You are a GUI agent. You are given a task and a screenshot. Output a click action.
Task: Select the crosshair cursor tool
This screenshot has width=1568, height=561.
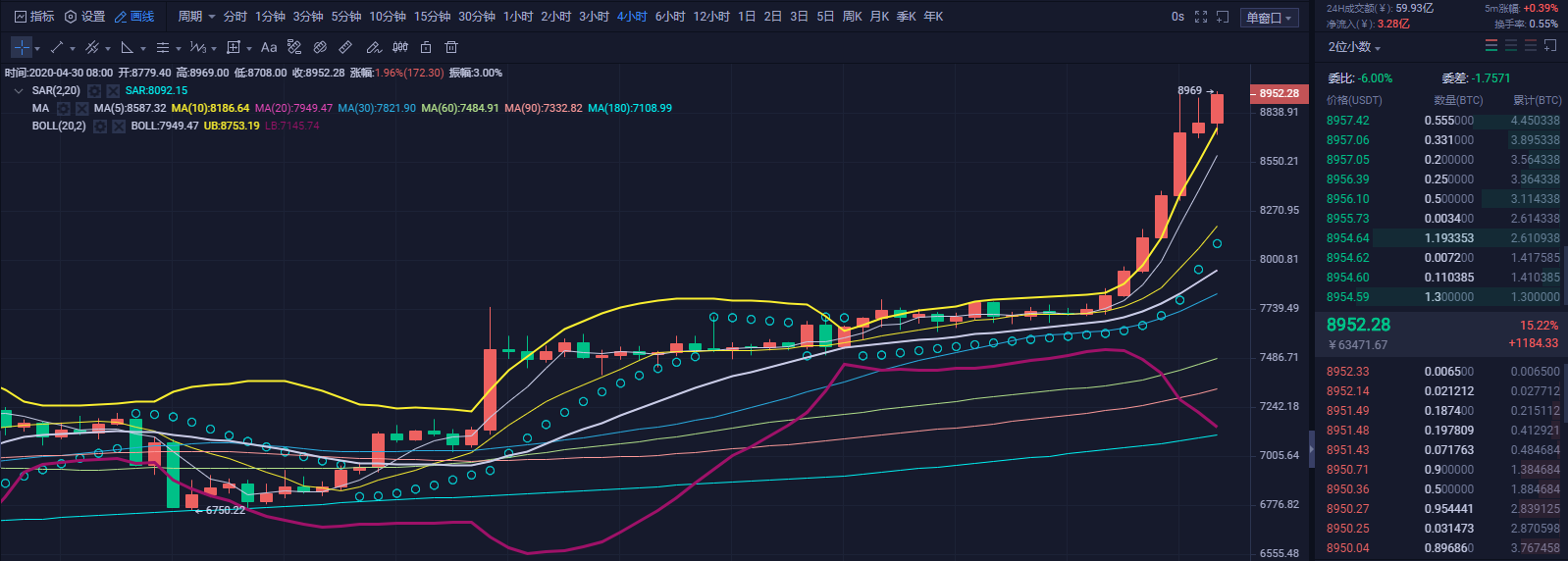22,47
